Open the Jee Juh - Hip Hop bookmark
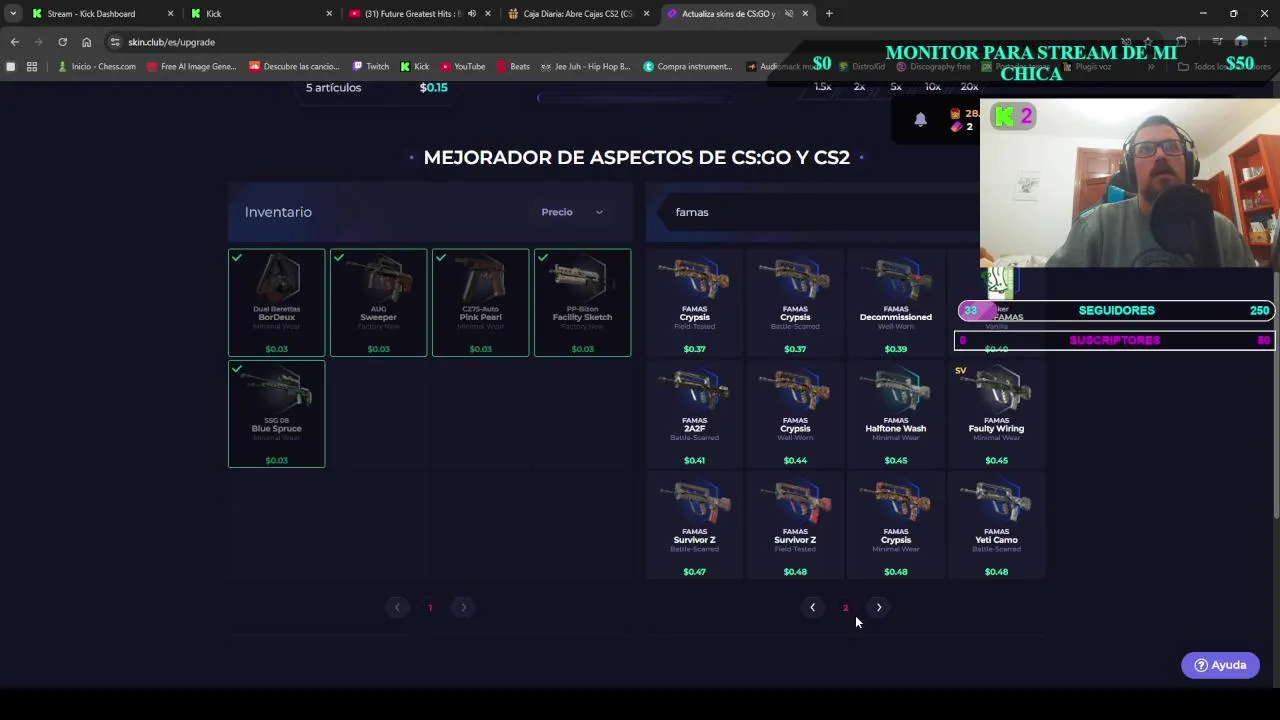 [x=585, y=67]
